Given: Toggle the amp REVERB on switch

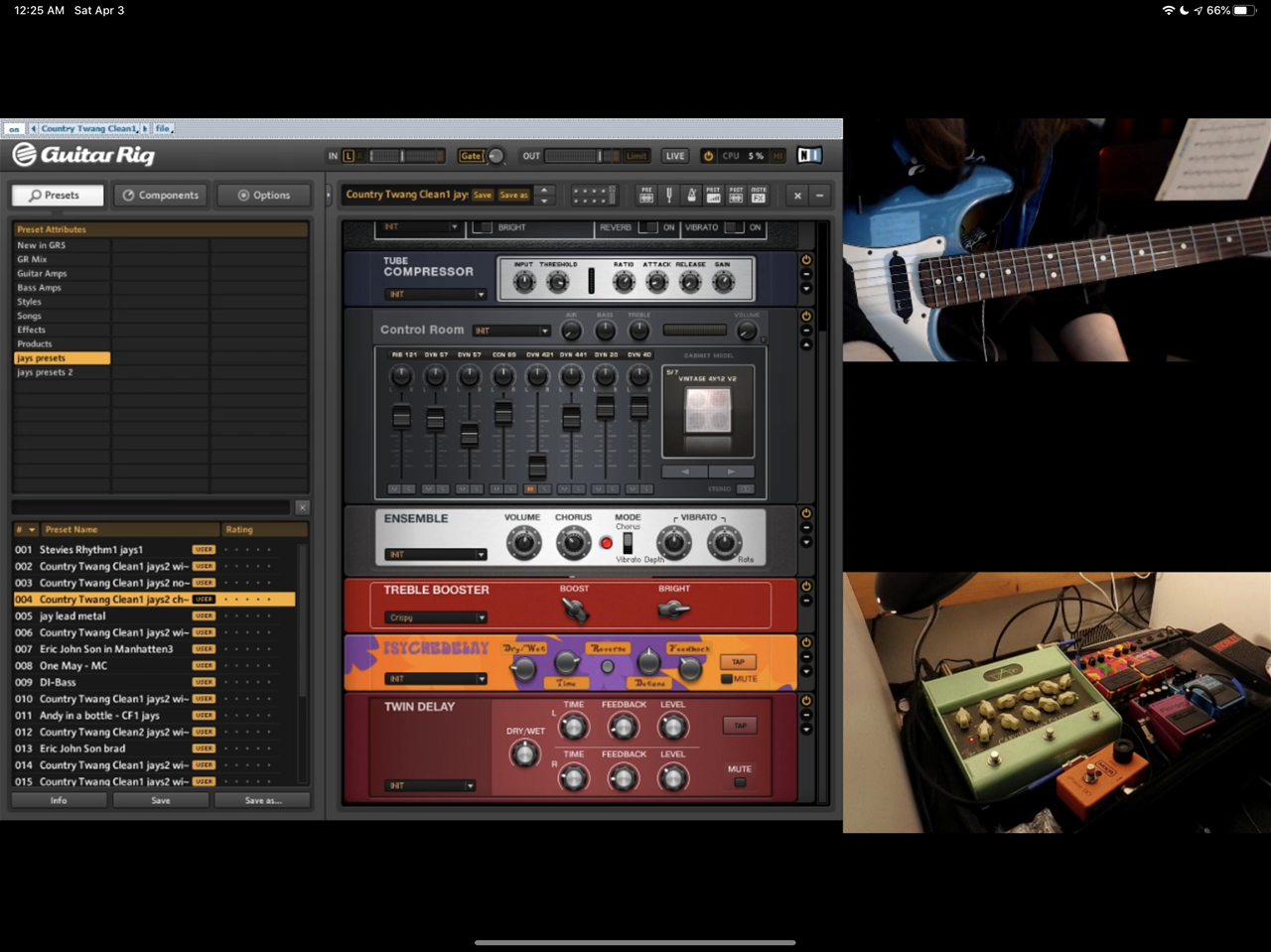Looking at the screenshot, I should 647,227.
